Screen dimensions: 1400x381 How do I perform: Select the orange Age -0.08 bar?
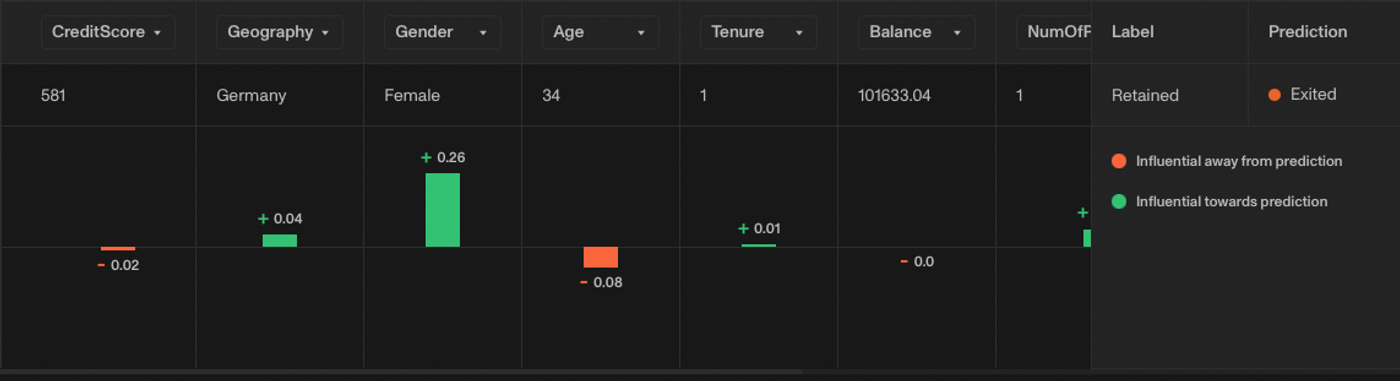[x=600, y=257]
